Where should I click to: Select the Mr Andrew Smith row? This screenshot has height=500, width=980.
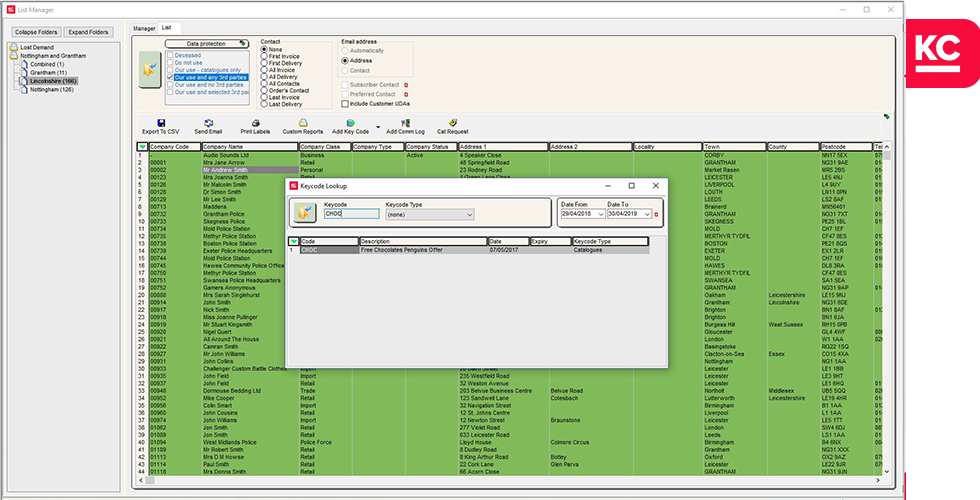251,170
